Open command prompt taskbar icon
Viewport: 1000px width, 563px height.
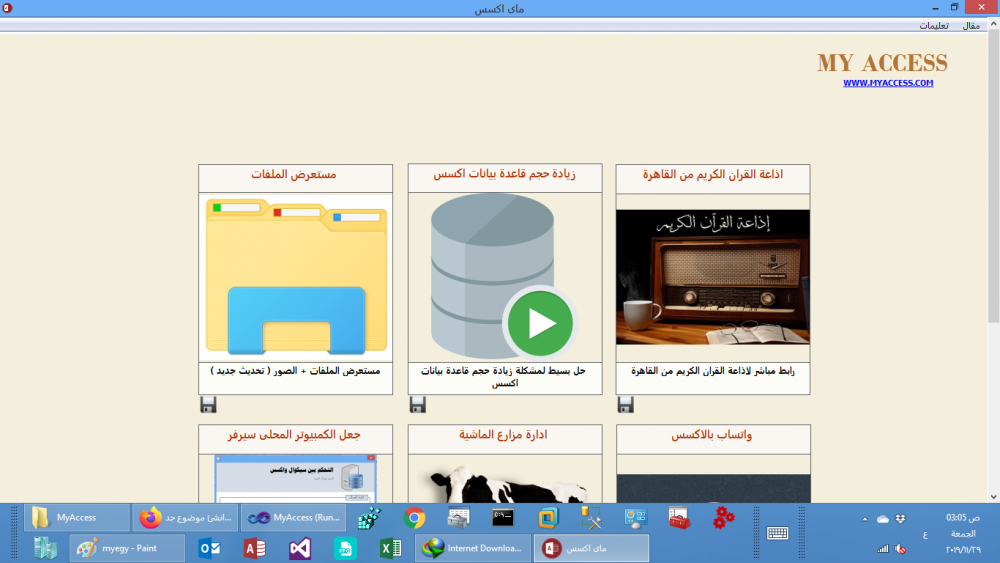pyautogui.click(x=503, y=518)
